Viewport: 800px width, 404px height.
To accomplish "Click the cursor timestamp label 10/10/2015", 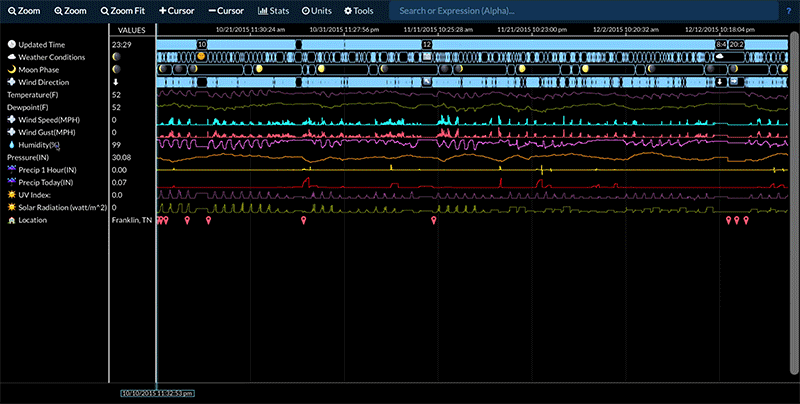I will [157, 393].
